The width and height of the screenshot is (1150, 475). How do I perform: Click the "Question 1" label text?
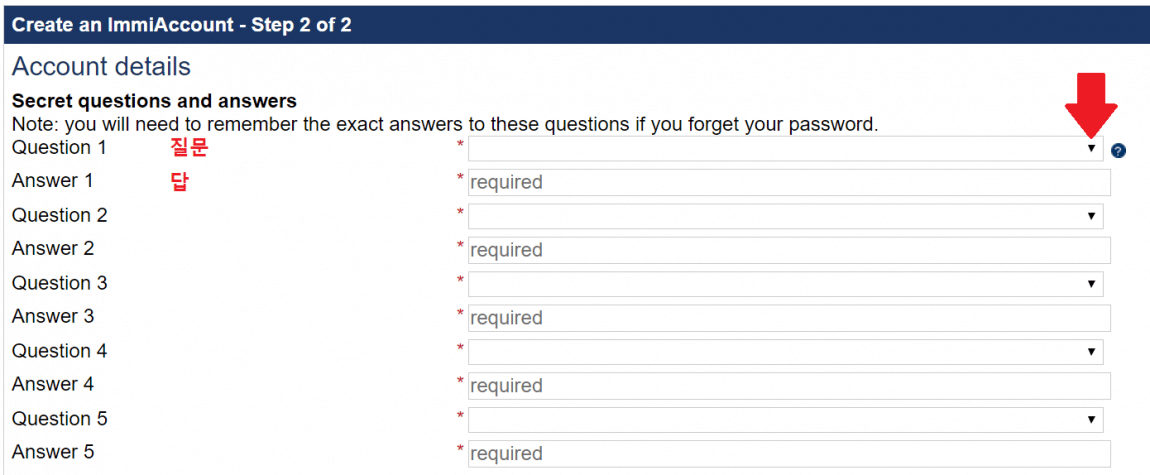(x=59, y=148)
